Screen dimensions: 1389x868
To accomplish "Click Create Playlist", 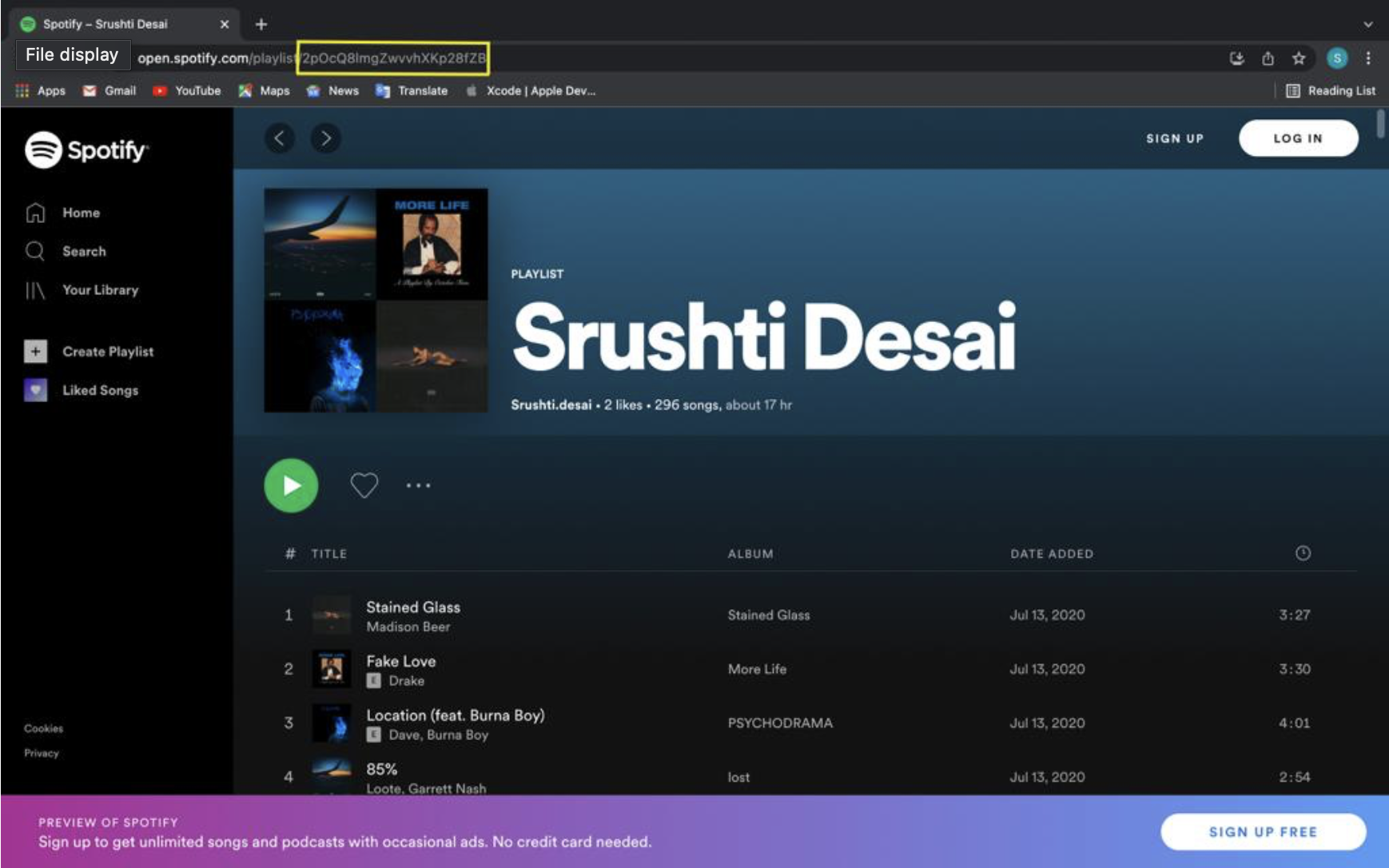I will click(89, 352).
